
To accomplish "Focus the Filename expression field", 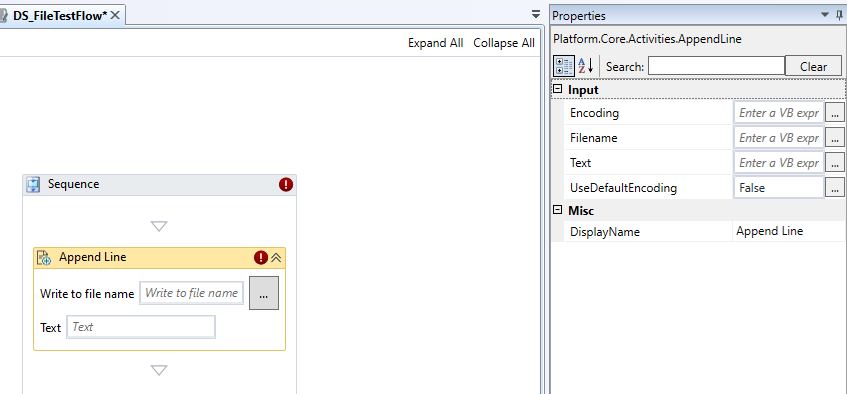I will tap(778, 138).
